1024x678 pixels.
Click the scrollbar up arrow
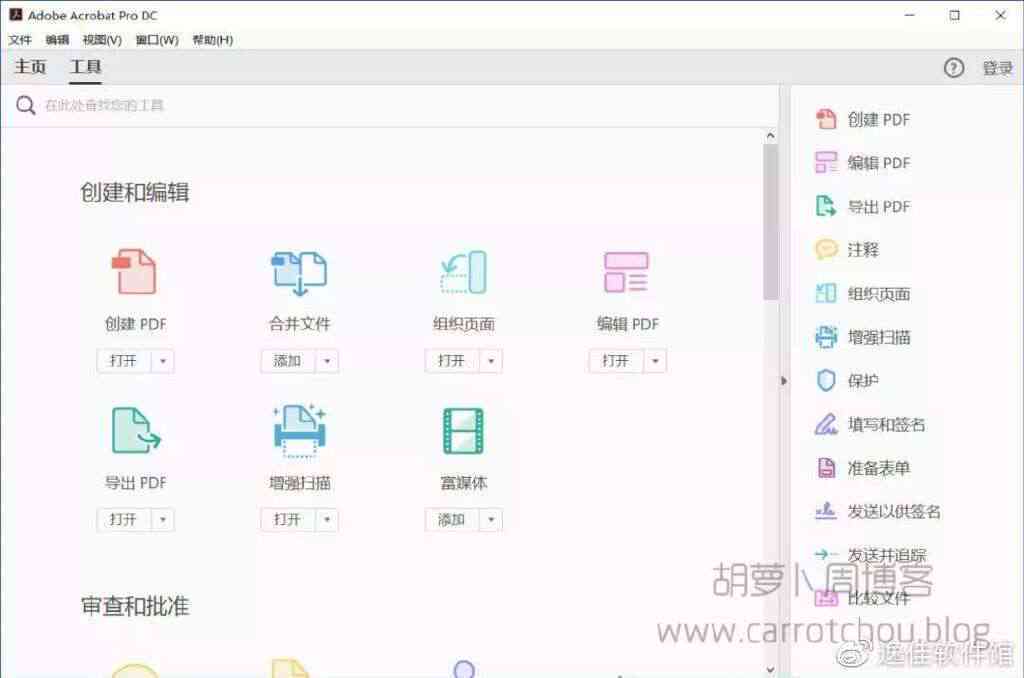click(771, 136)
